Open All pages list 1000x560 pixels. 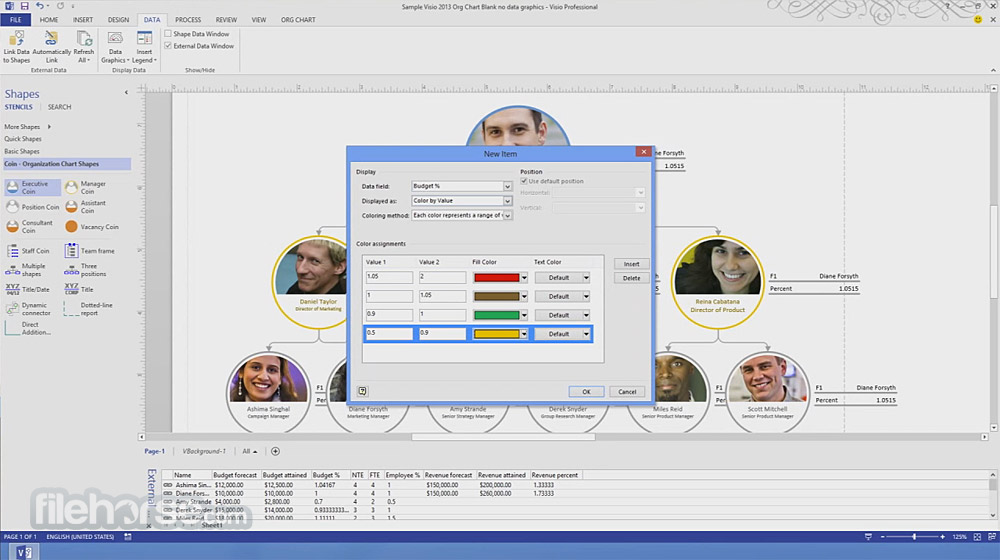pyautogui.click(x=249, y=451)
